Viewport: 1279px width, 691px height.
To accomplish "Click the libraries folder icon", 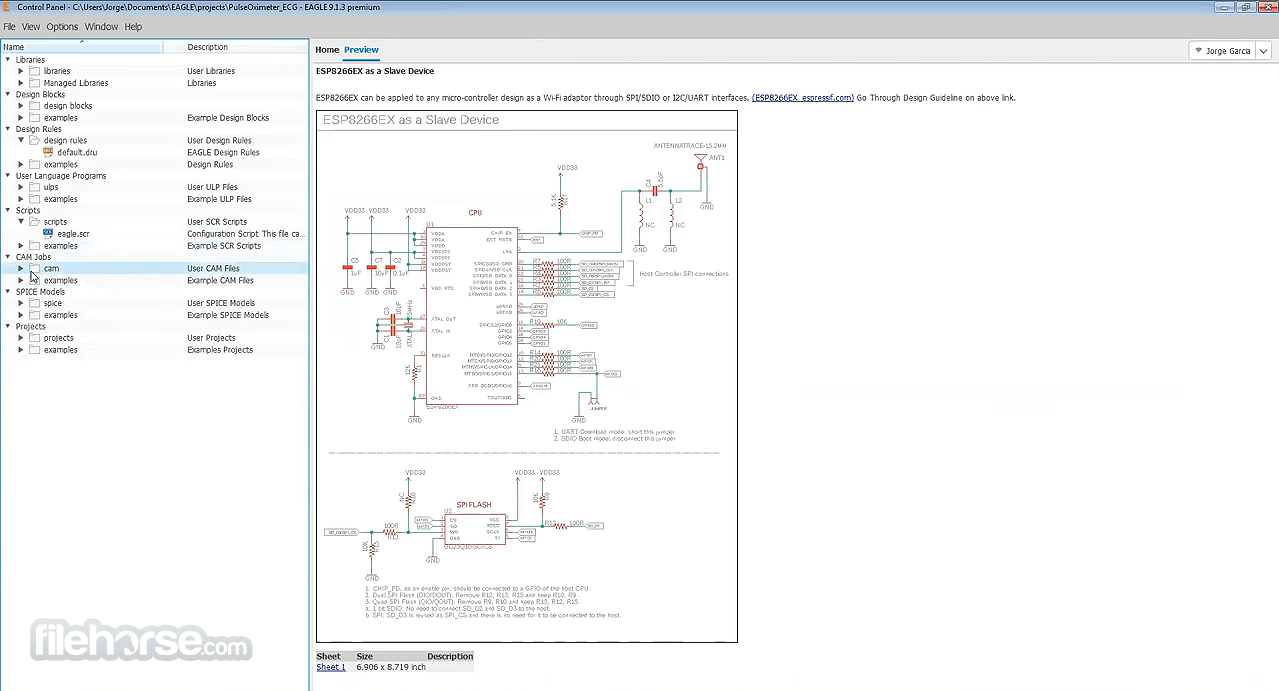I will pyautogui.click(x=35, y=71).
